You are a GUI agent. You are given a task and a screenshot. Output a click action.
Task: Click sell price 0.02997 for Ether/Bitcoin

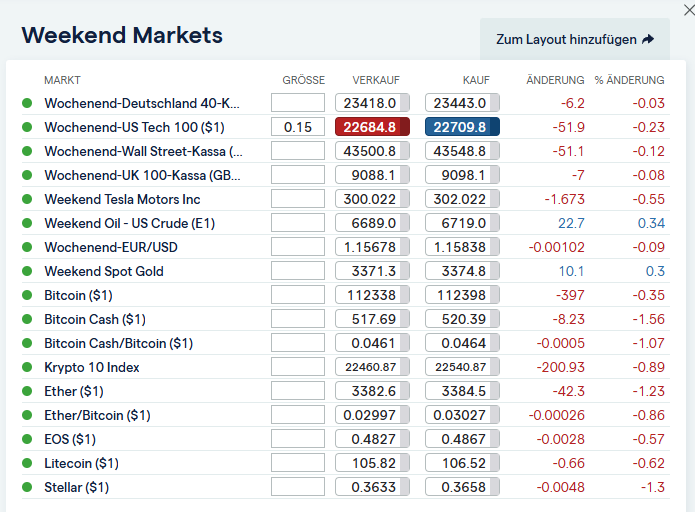(x=372, y=414)
